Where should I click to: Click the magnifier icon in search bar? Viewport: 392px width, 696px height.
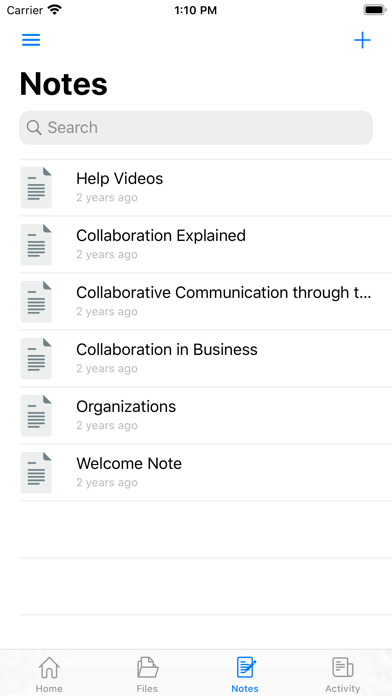[x=34, y=127]
